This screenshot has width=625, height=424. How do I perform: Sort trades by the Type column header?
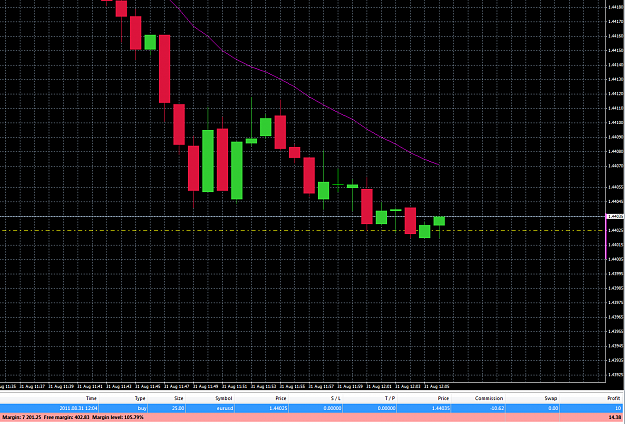[x=140, y=398]
